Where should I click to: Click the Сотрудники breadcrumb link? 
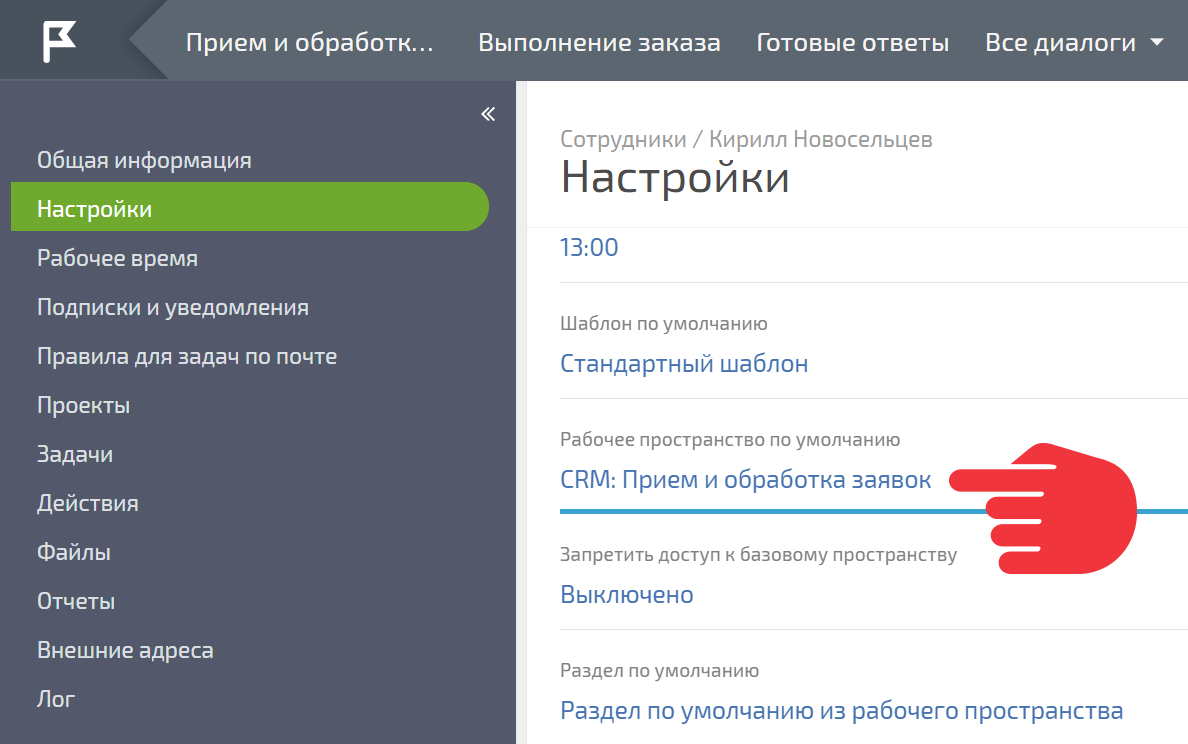click(x=623, y=139)
